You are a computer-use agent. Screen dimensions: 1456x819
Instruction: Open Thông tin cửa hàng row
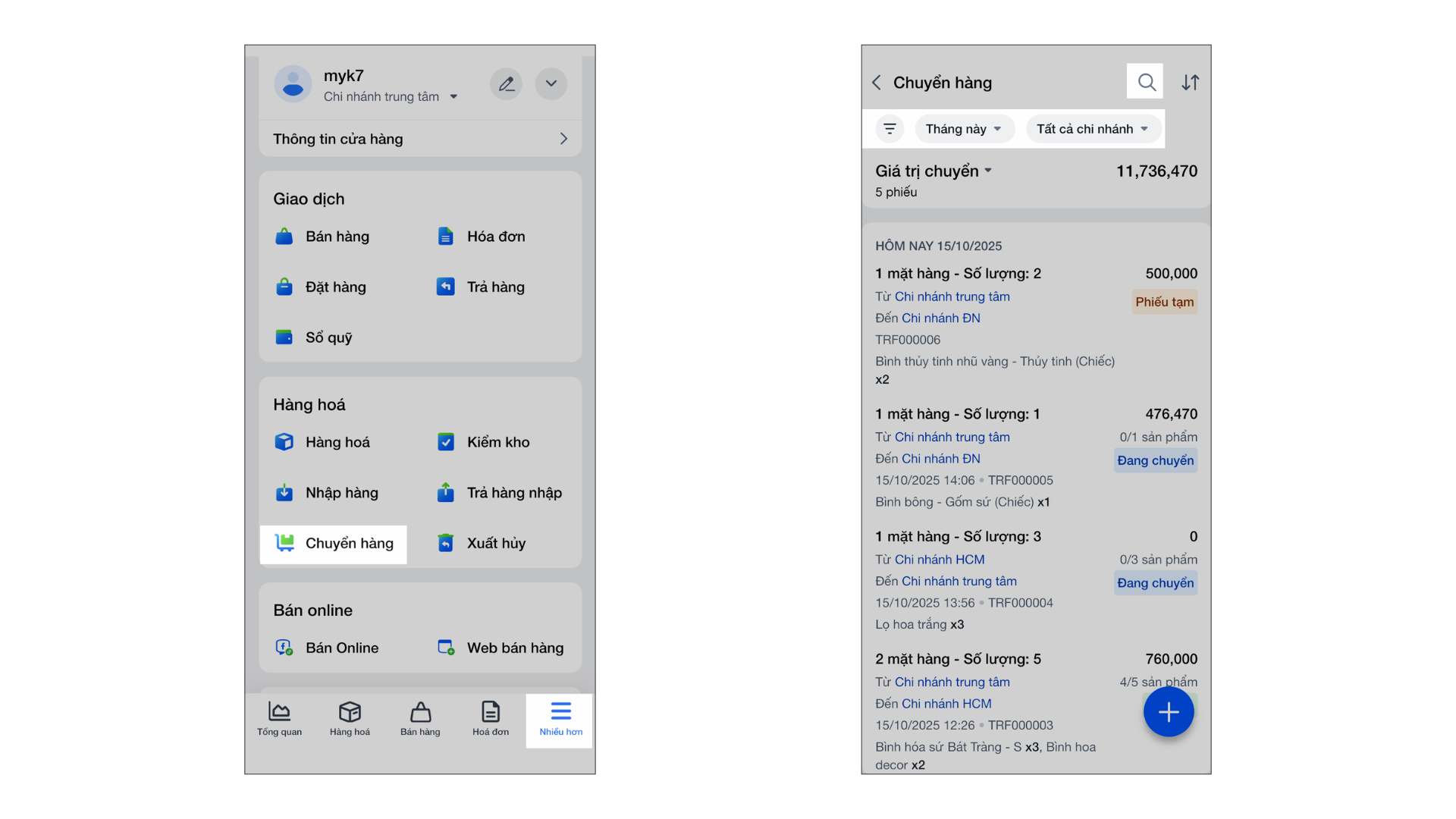point(420,139)
